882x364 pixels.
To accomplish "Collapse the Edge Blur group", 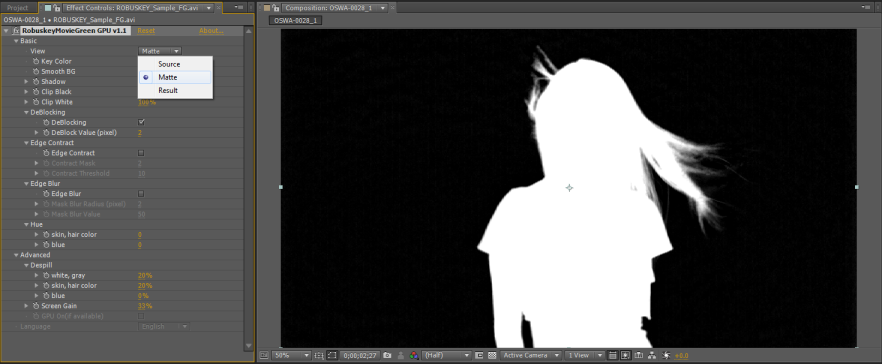I will pos(26,183).
